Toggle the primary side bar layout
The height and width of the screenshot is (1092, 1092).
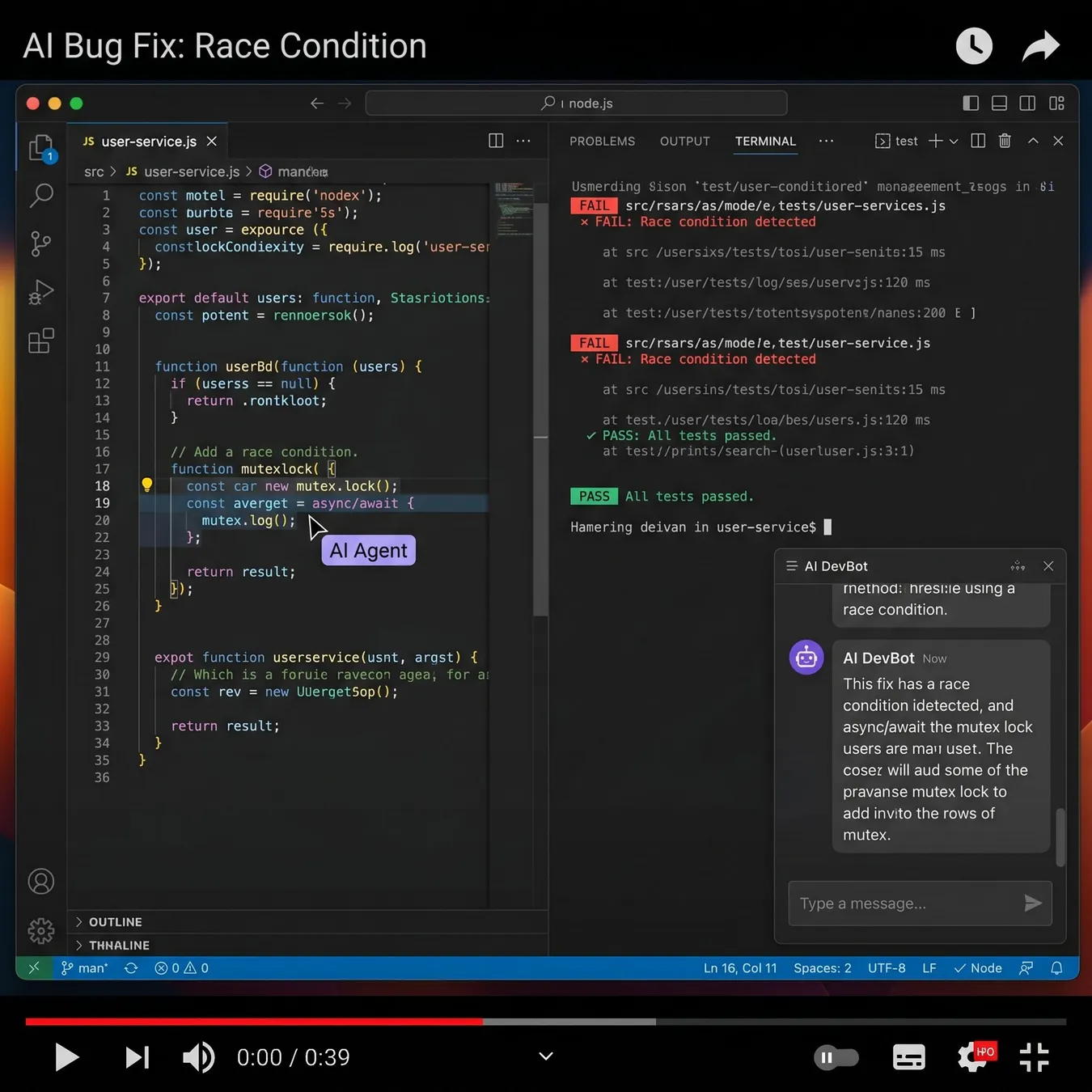(x=971, y=104)
